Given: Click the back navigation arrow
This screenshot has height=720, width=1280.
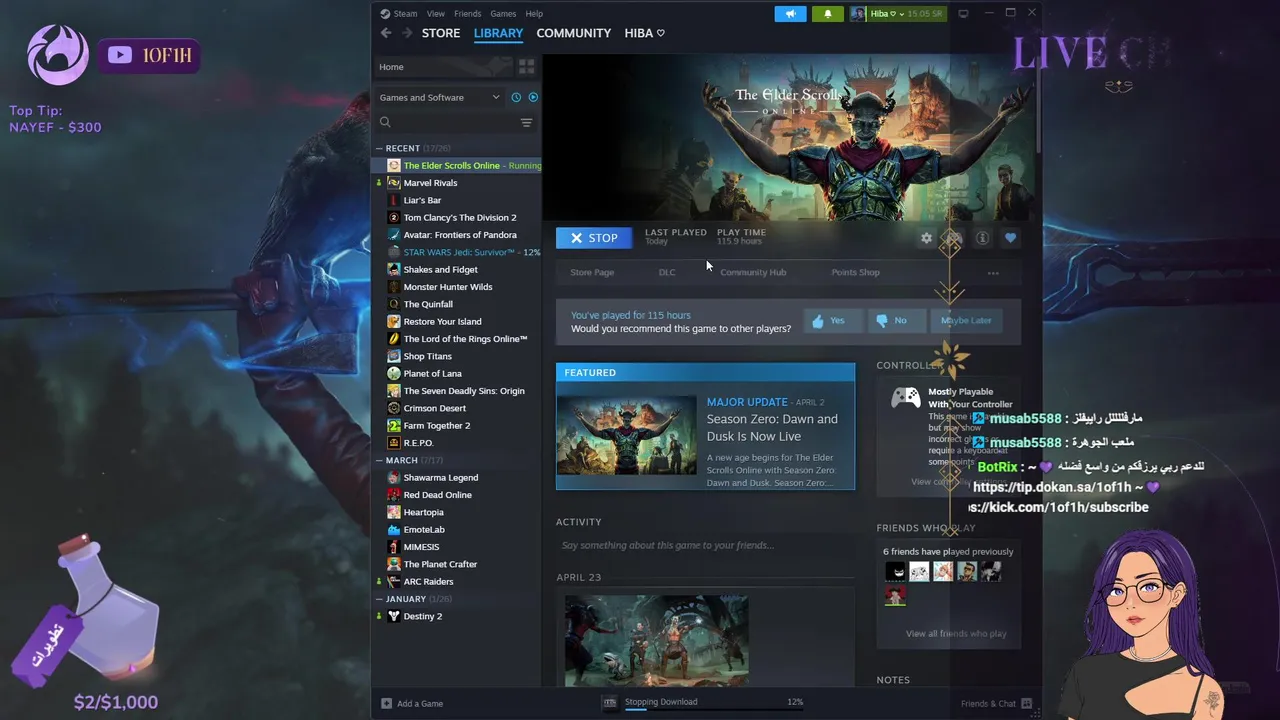Looking at the screenshot, I should (x=386, y=33).
